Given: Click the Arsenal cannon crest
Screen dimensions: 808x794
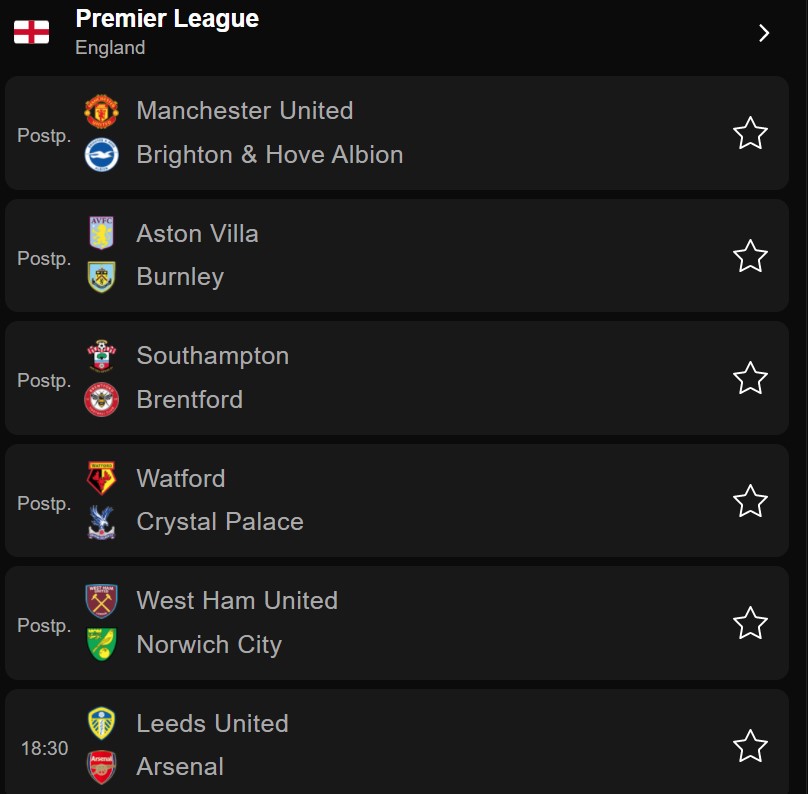Looking at the screenshot, I should pyautogui.click(x=102, y=767).
